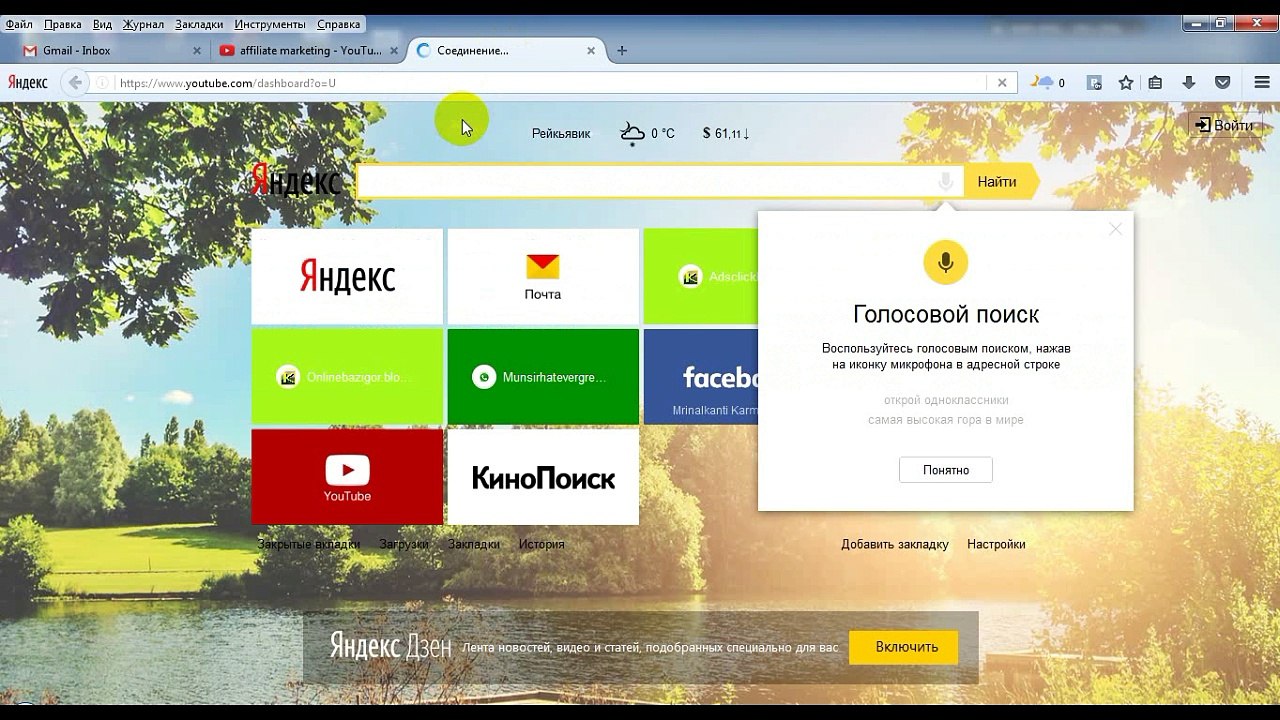Click the yellow microphone in voice search popup

946,262
